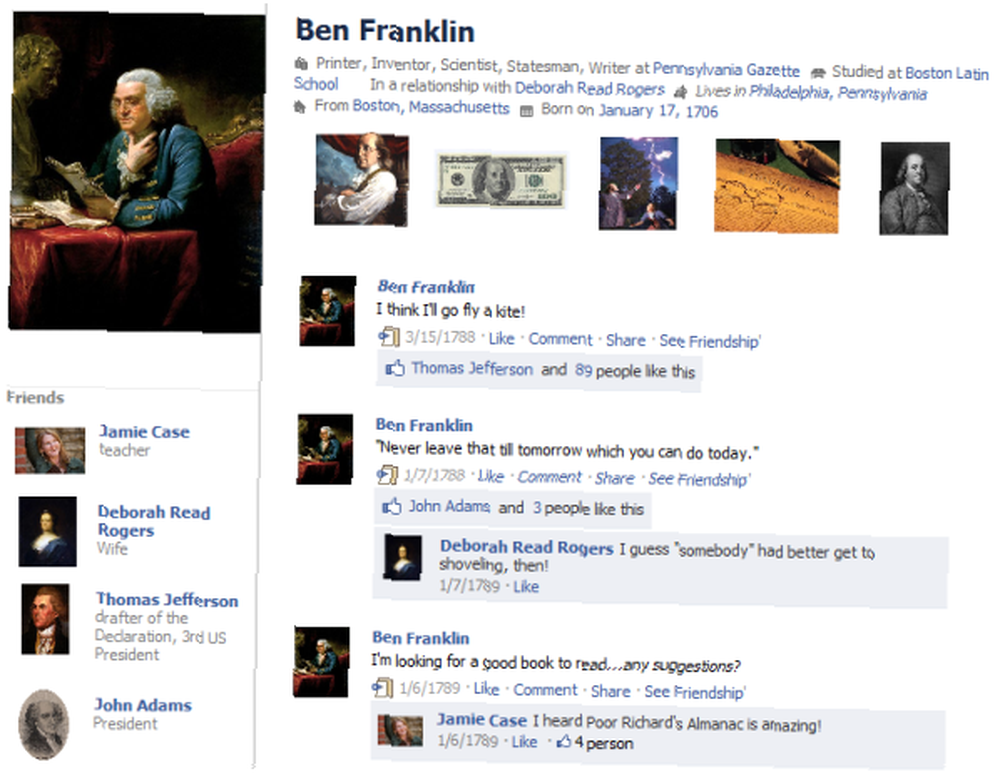This screenshot has width=1000, height=784.
Task: Click the note icon before 1/6/1789 date
Action: [x=382, y=688]
